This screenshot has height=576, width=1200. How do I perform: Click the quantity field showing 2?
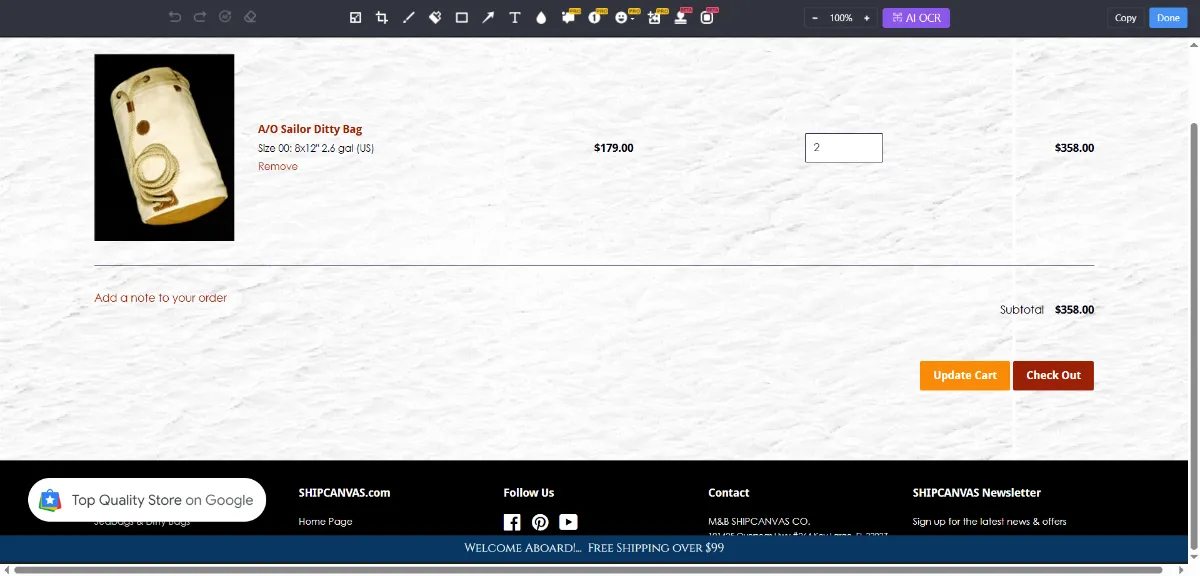point(844,147)
